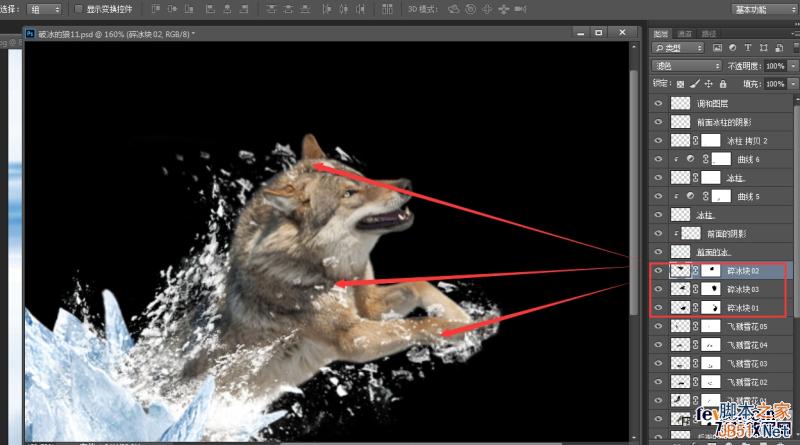Open Layers panel flyout menu
The width and height of the screenshot is (800, 445).
(x=796, y=34)
